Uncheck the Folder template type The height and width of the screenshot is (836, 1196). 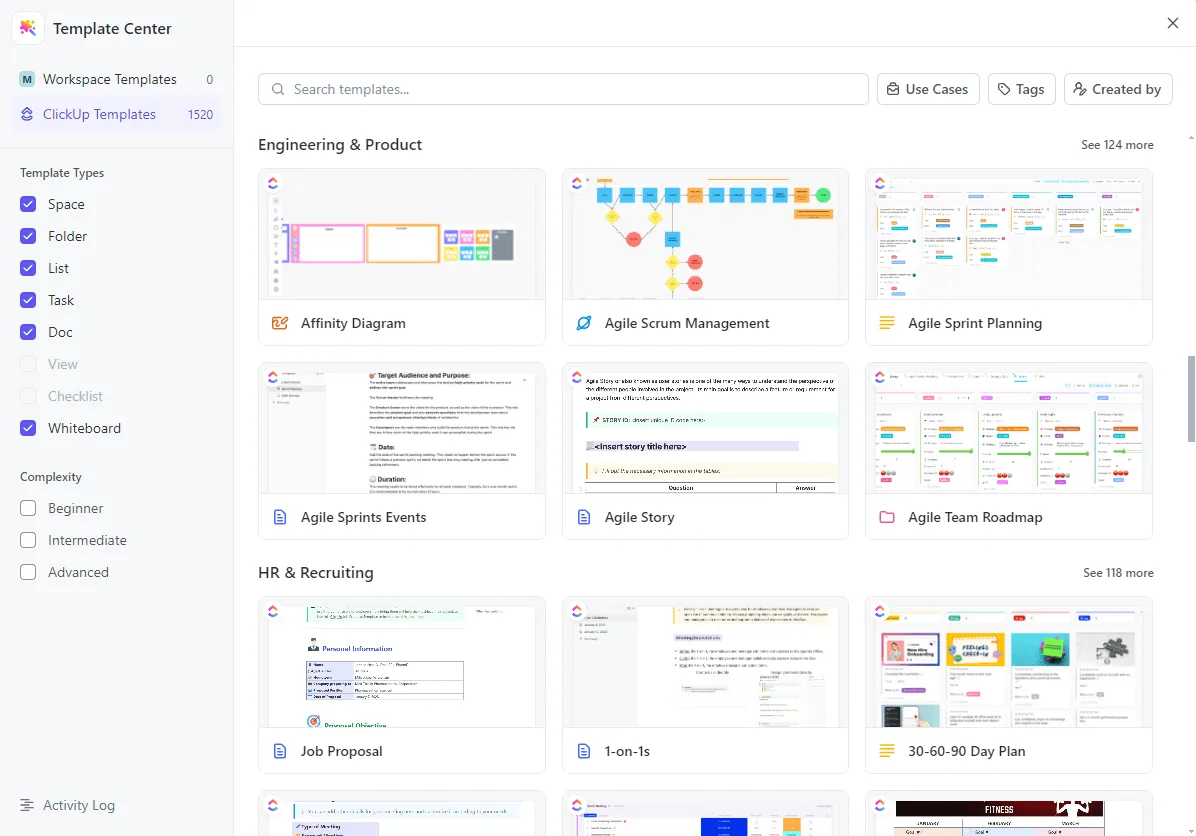tap(28, 236)
